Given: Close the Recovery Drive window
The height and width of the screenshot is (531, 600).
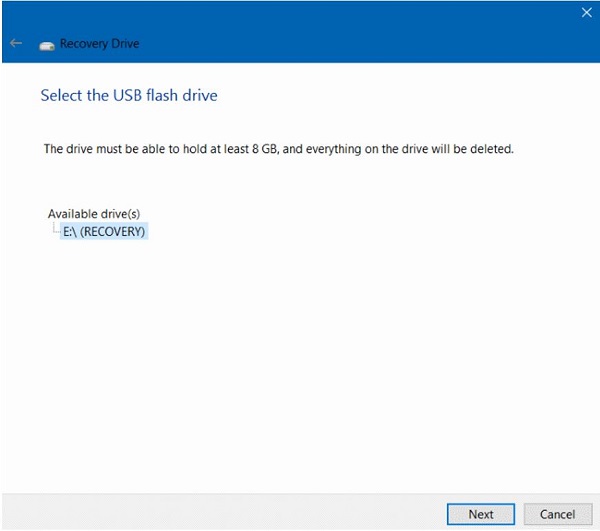Looking at the screenshot, I should (x=586, y=13).
